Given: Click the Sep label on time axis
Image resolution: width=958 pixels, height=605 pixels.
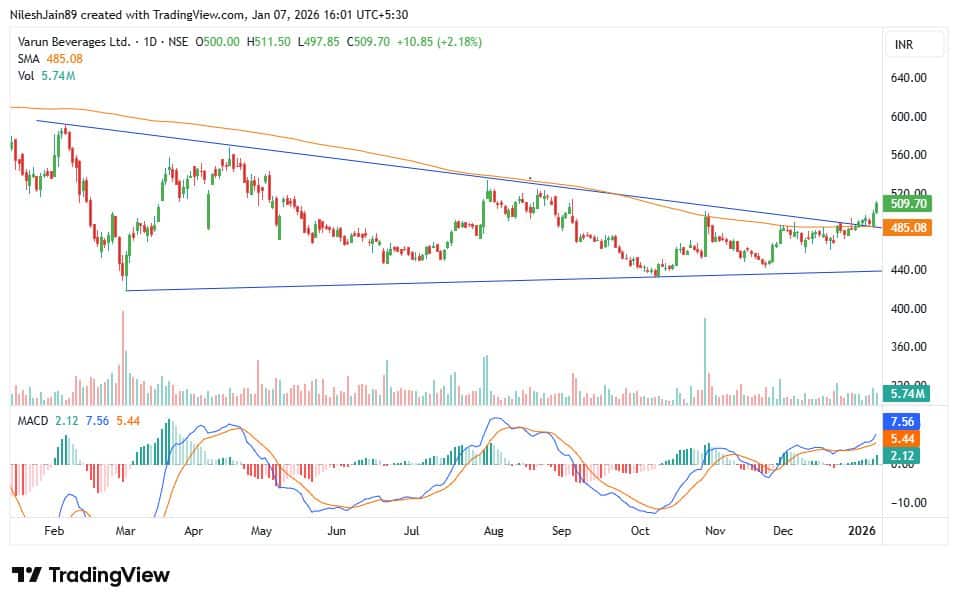Looking at the screenshot, I should click(561, 530).
